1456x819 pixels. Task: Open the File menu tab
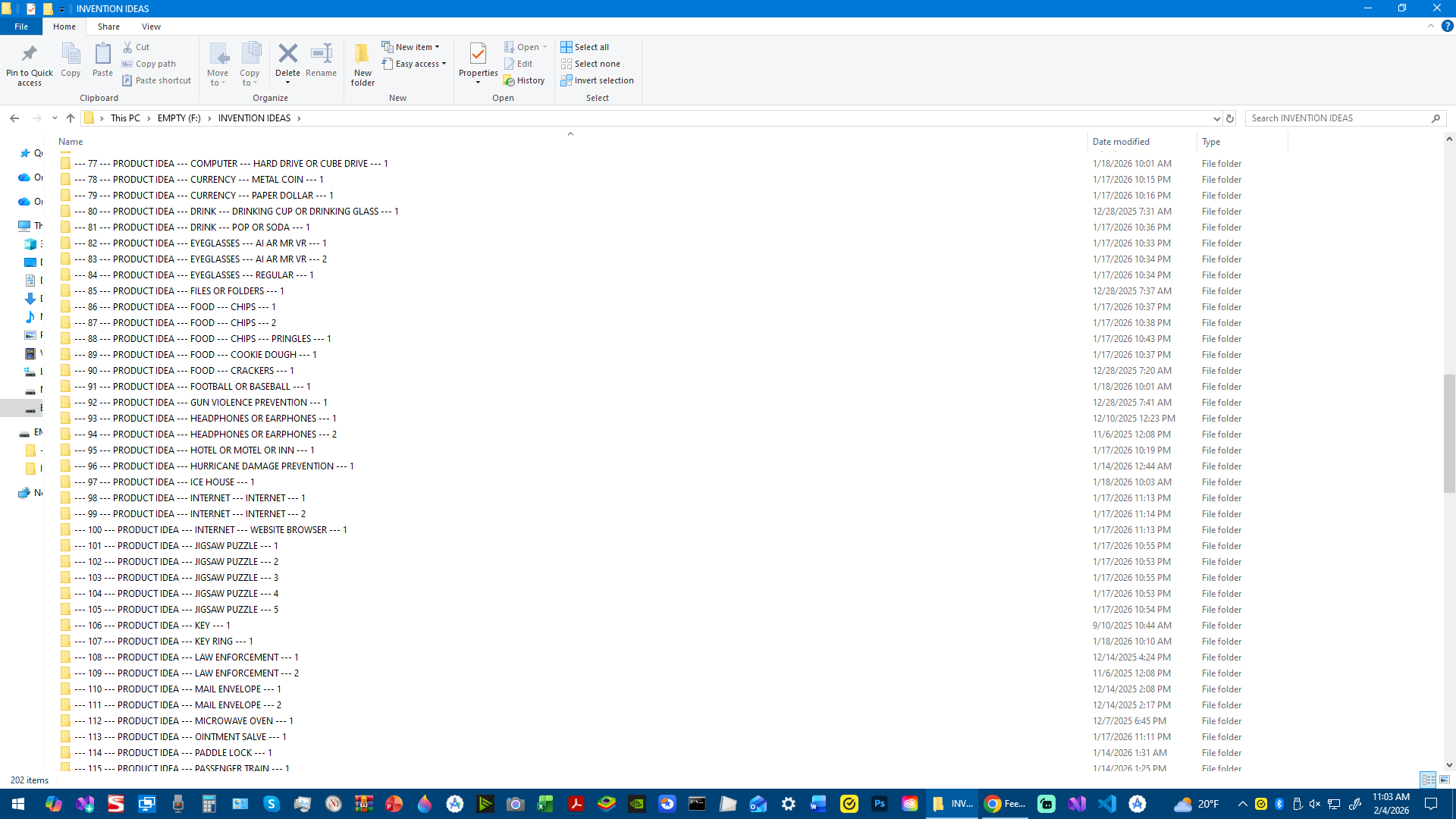(21, 27)
